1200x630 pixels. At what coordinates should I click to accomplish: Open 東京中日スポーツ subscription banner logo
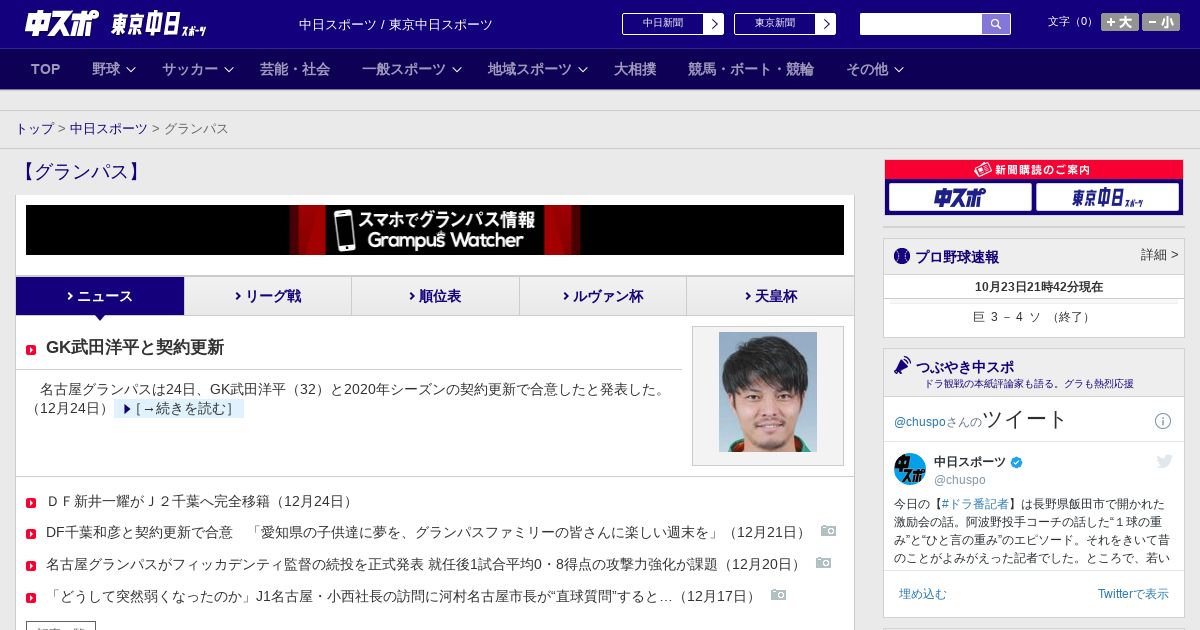click(x=1107, y=197)
